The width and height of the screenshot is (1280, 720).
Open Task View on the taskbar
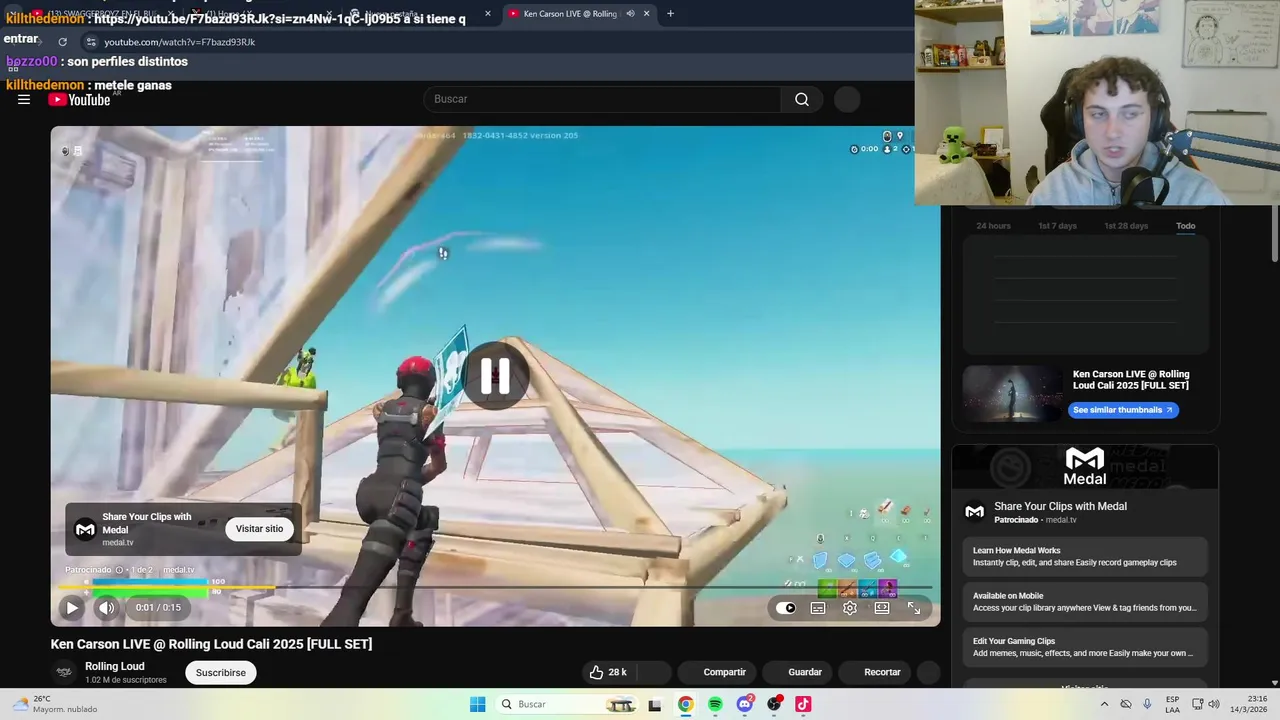pyautogui.click(x=654, y=704)
